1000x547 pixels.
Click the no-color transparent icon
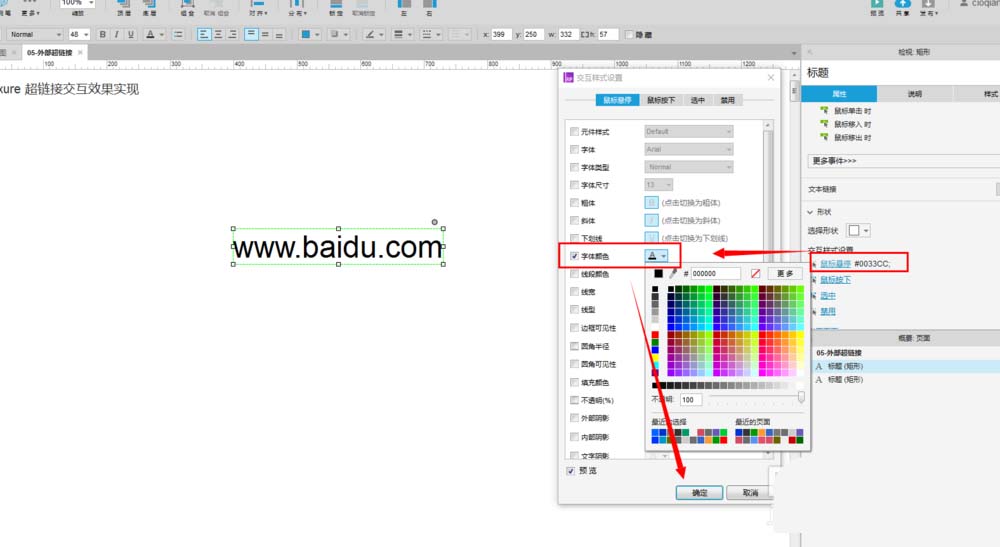point(755,274)
